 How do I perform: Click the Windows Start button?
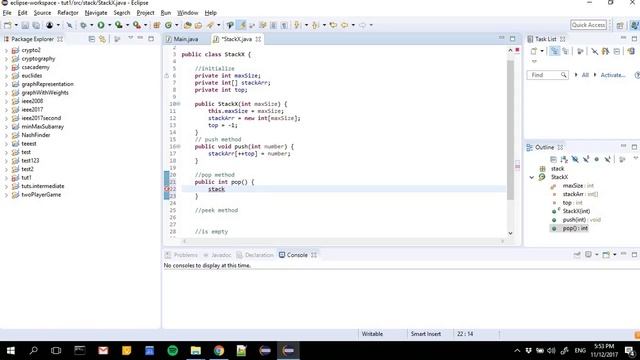click(11, 350)
